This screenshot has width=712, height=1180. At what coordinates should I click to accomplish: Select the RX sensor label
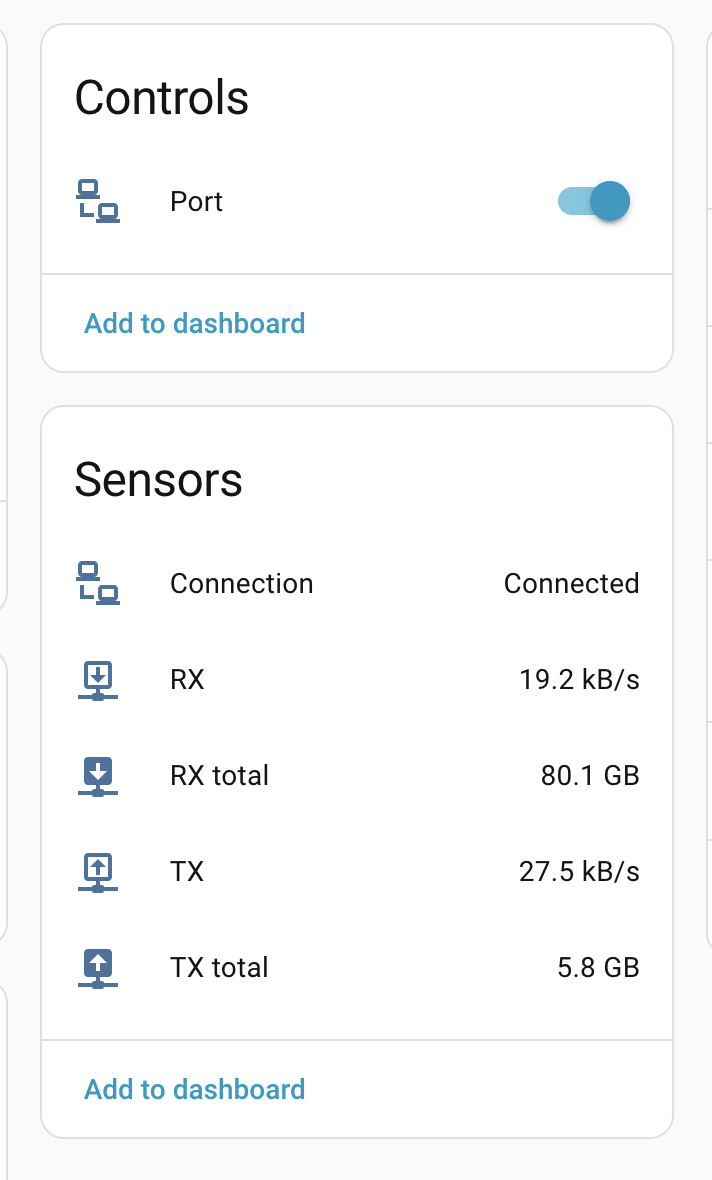pyautogui.click(x=188, y=680)
